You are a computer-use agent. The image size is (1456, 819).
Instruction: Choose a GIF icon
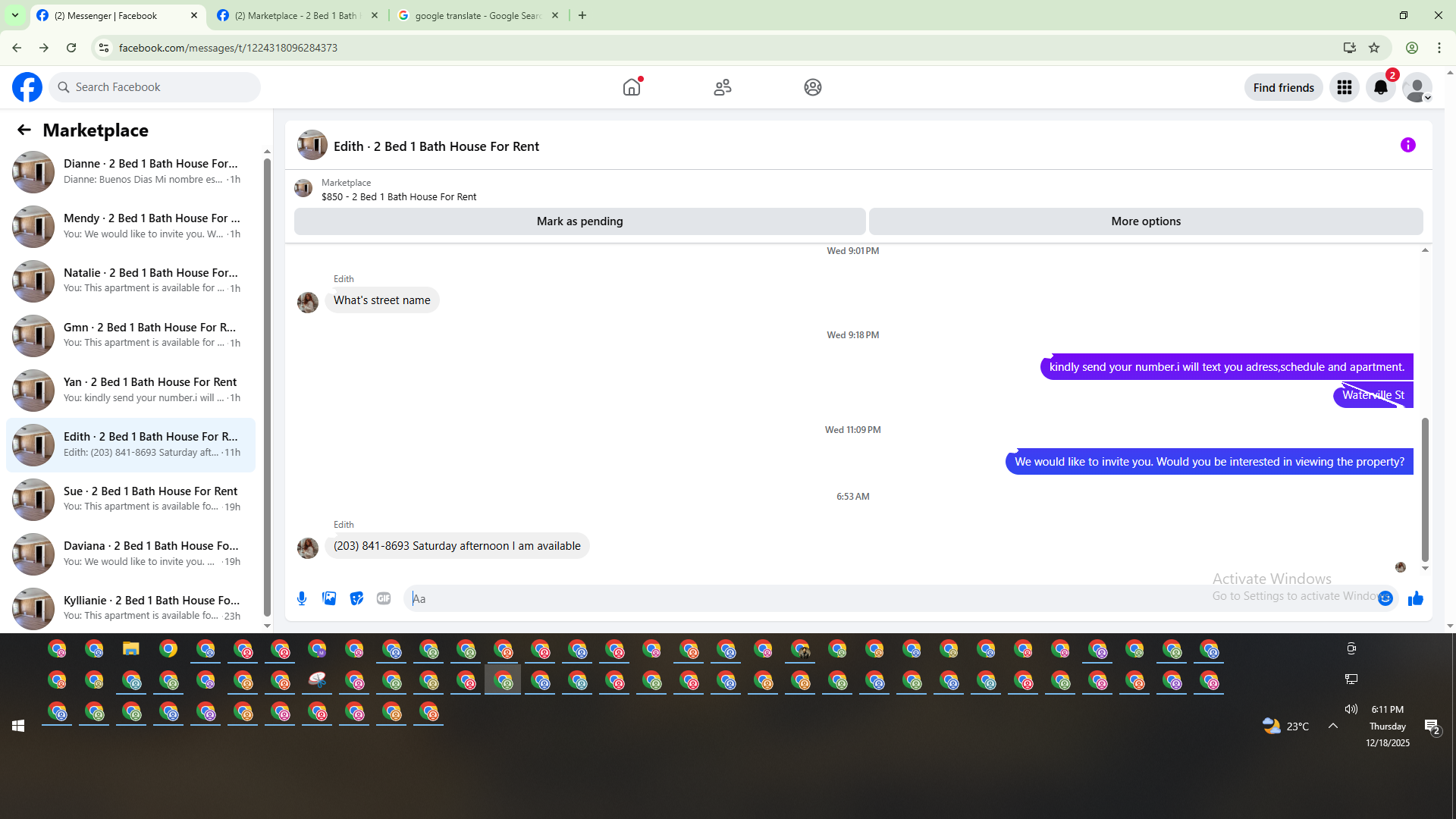pyautogui.click(x=384, y=598)
